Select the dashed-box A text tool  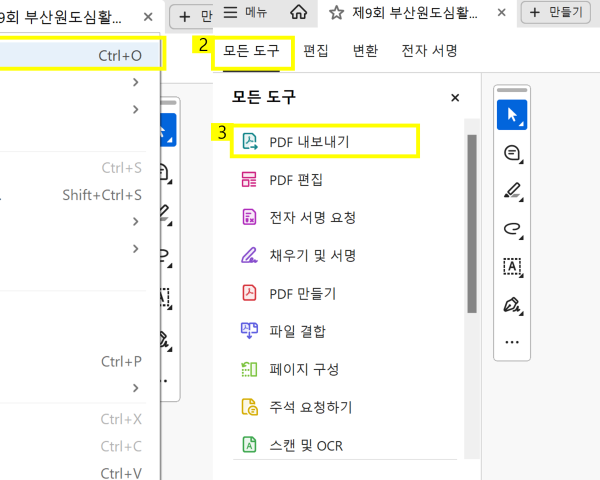[x=512, y=267]
